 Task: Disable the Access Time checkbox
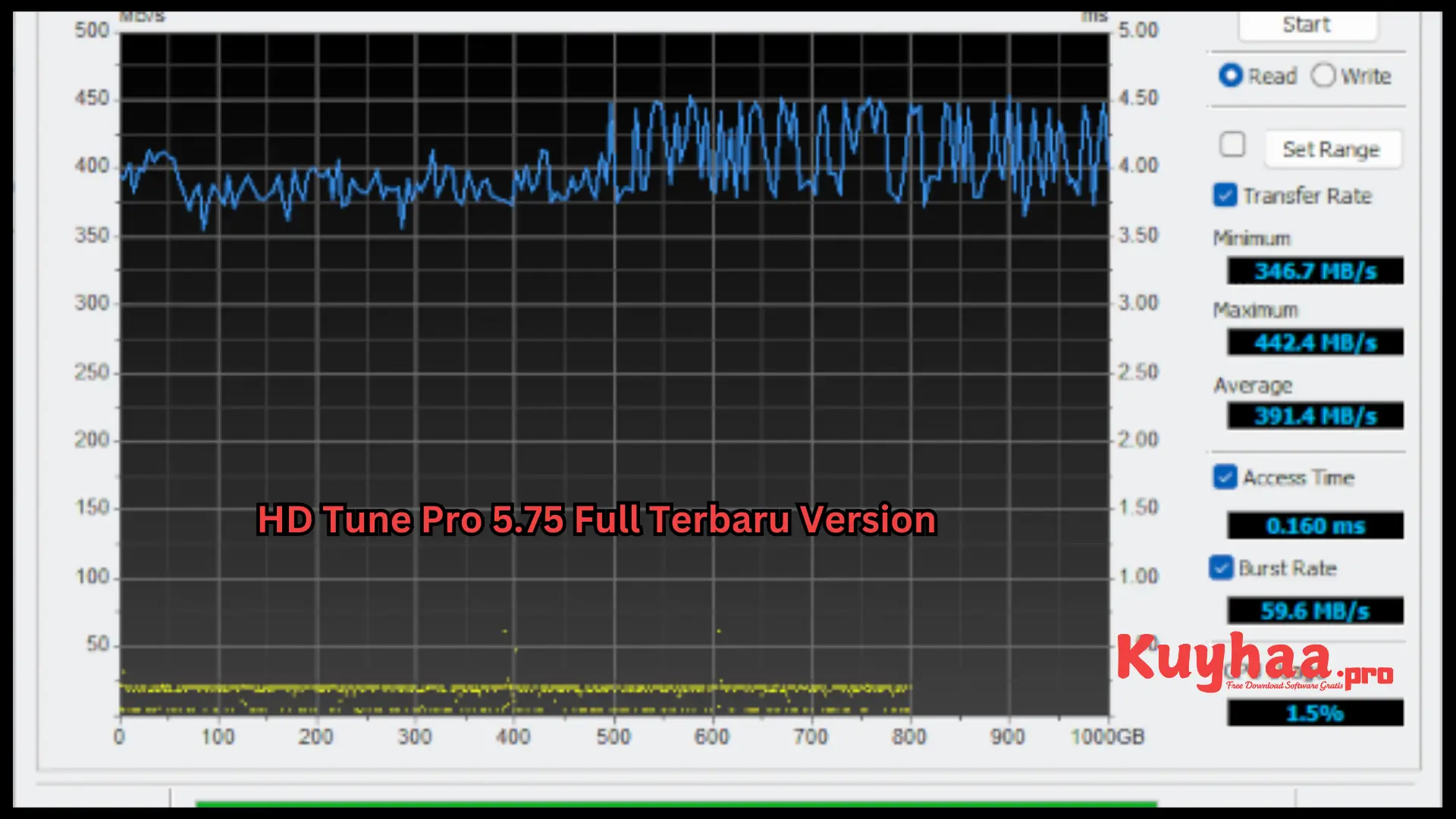point(1225,477)
